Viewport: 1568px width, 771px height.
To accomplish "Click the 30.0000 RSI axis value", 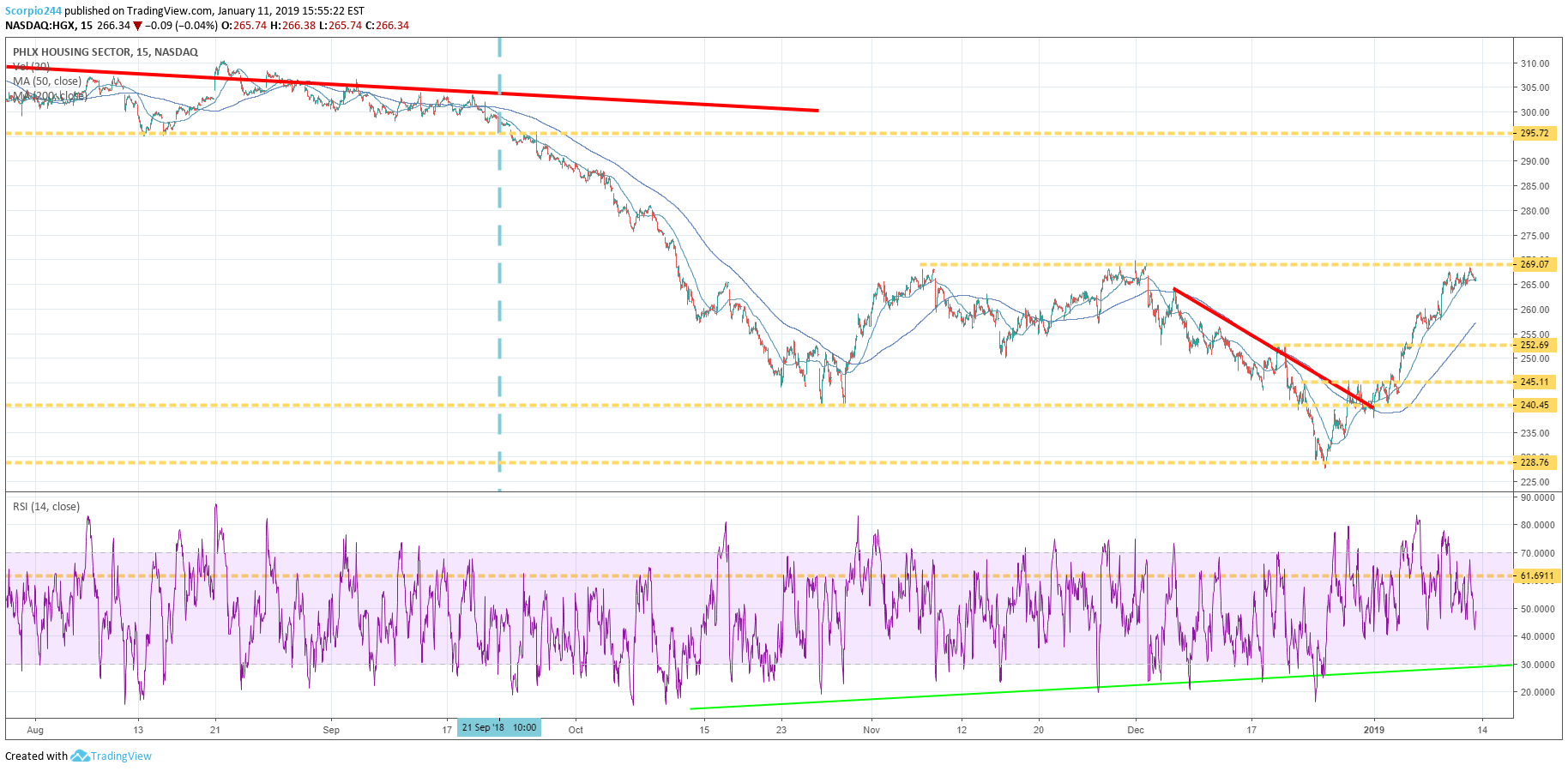I will [x=1537, y=665].
